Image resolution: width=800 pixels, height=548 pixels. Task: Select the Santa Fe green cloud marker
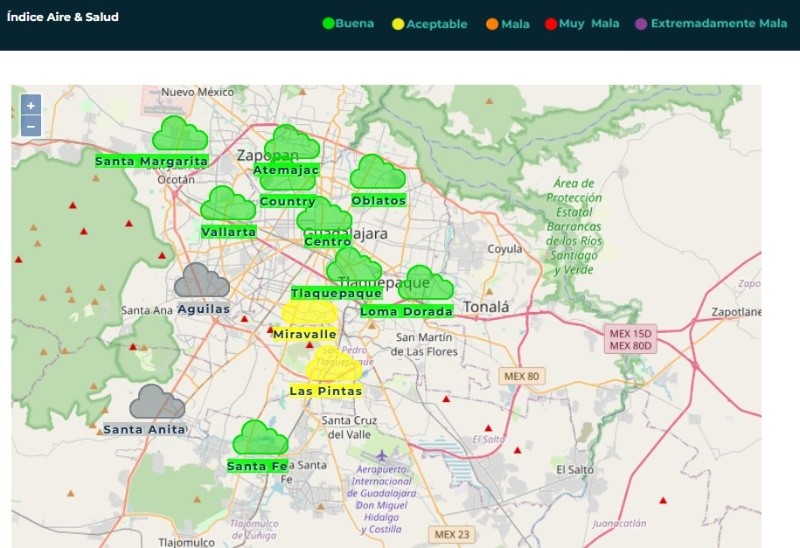coord(260,438)
